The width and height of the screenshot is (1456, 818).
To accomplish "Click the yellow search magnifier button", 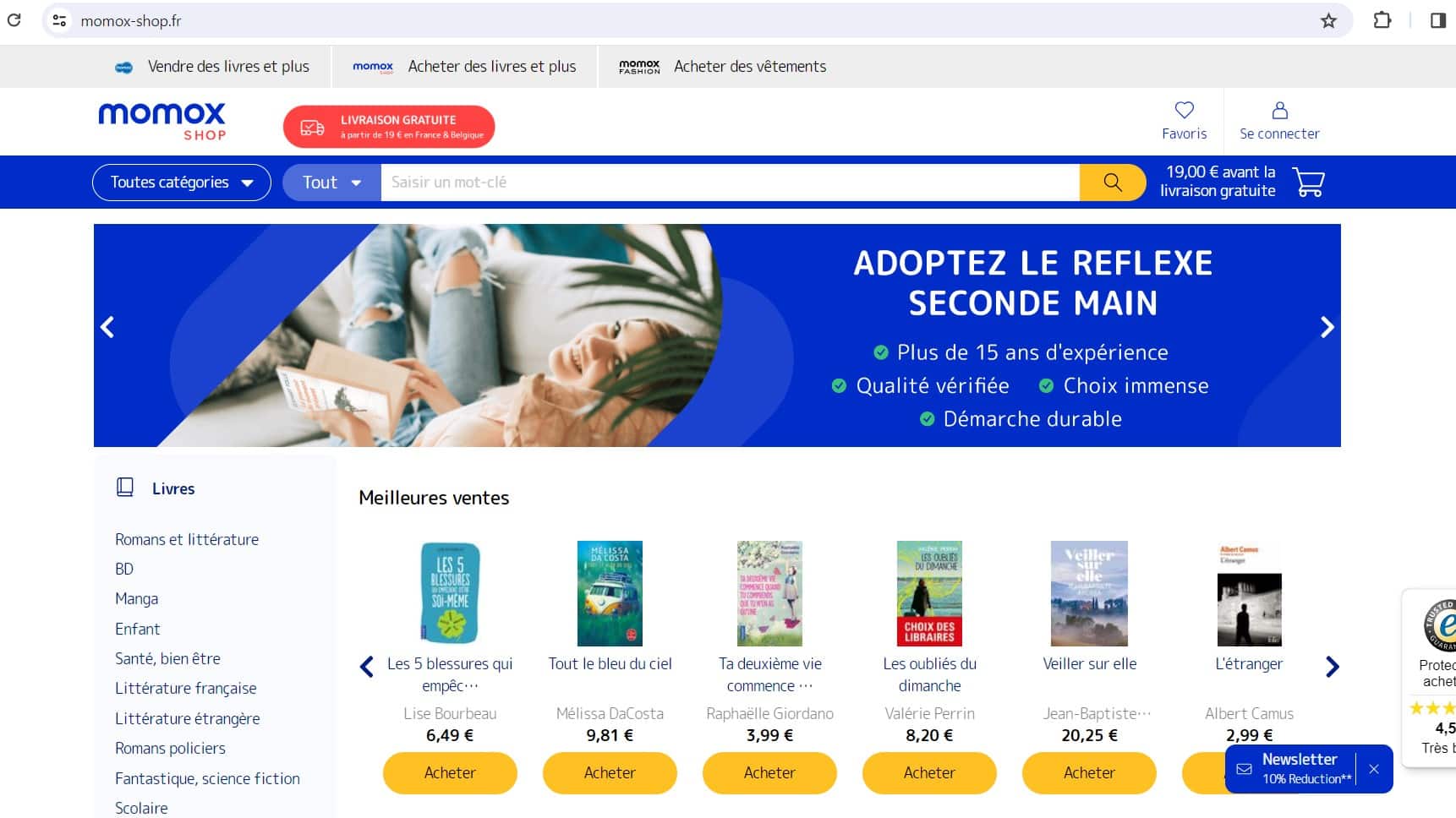I will pos(1112,183).
